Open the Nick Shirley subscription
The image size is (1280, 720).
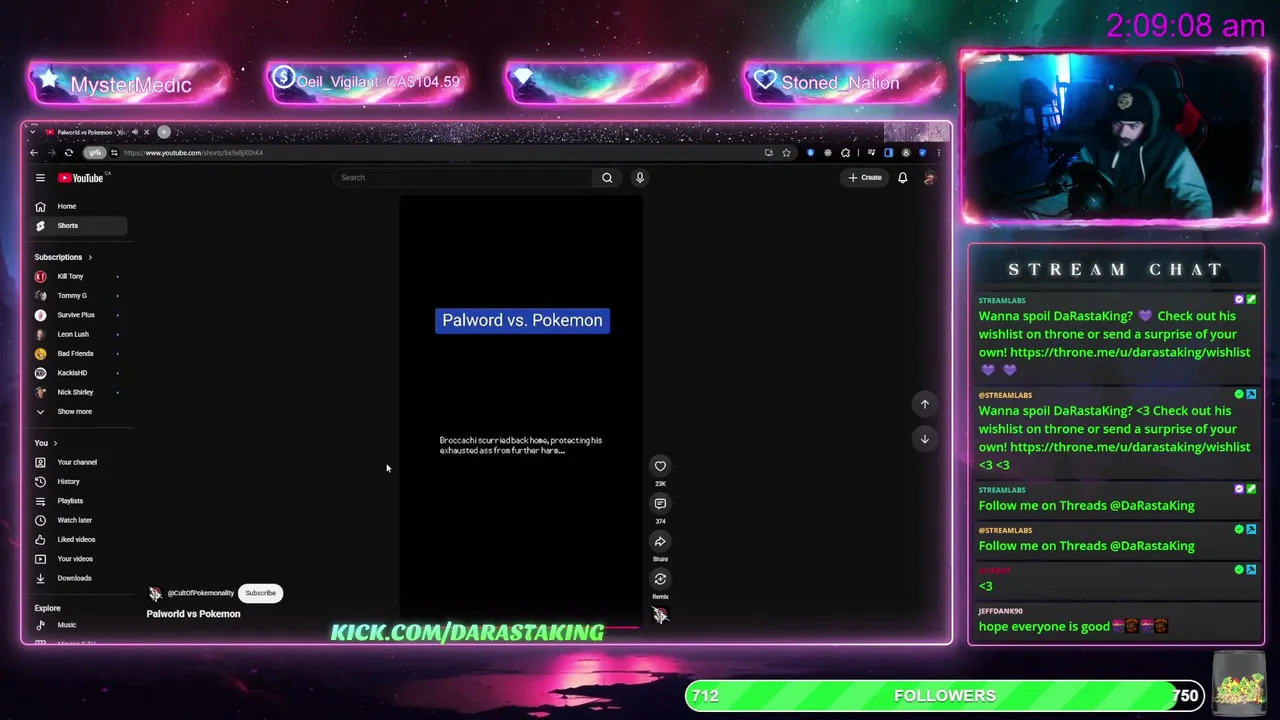(78, 392)
